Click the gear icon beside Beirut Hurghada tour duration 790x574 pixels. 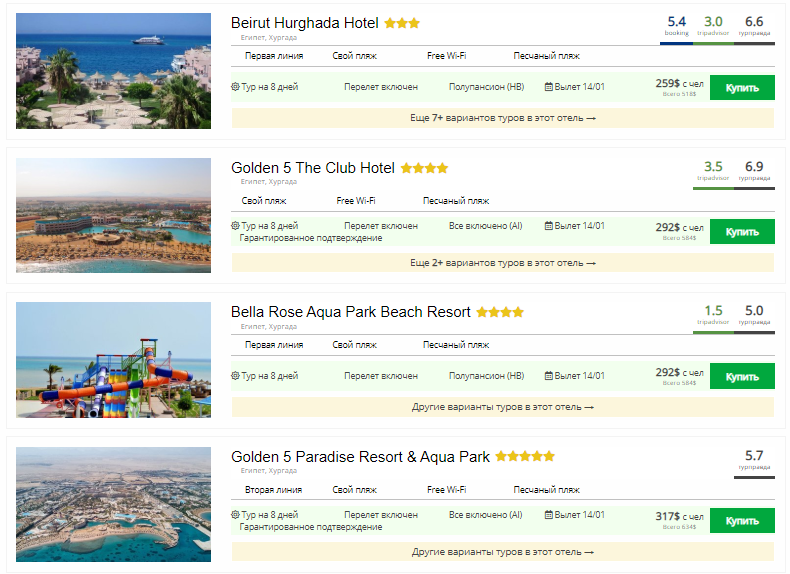(x=236, y=87)
